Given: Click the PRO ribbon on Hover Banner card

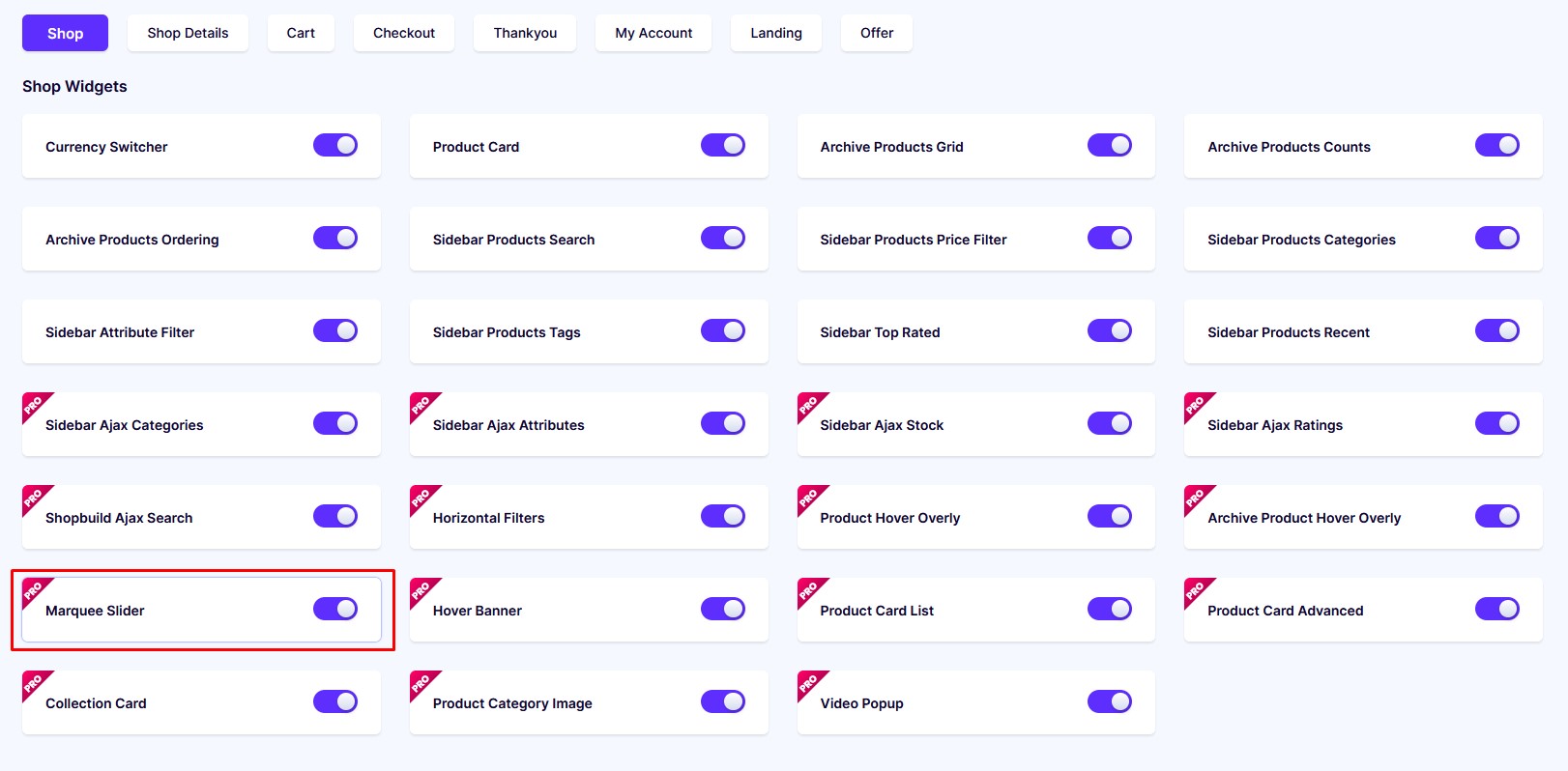Looking at the screenshot, I should tap(421, 590).
